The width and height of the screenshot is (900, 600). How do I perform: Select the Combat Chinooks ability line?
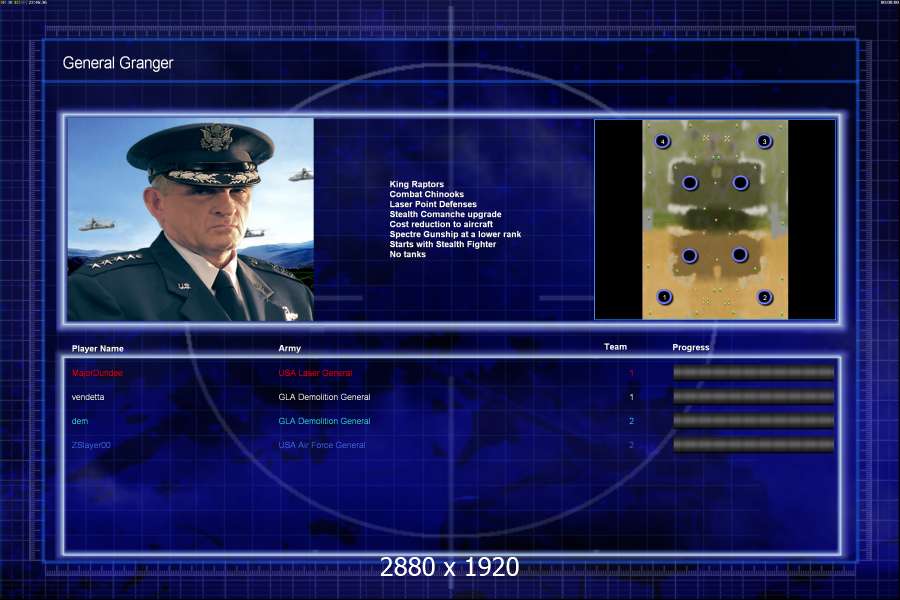coord(426,194)
